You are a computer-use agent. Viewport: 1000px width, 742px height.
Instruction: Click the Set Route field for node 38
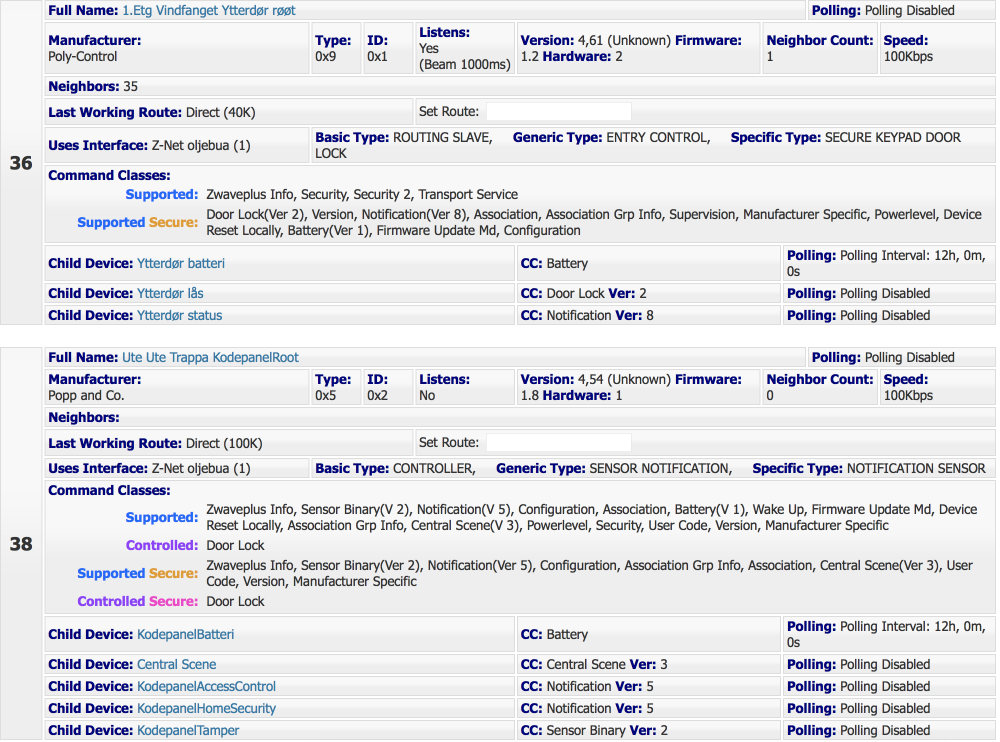(558, 443)
